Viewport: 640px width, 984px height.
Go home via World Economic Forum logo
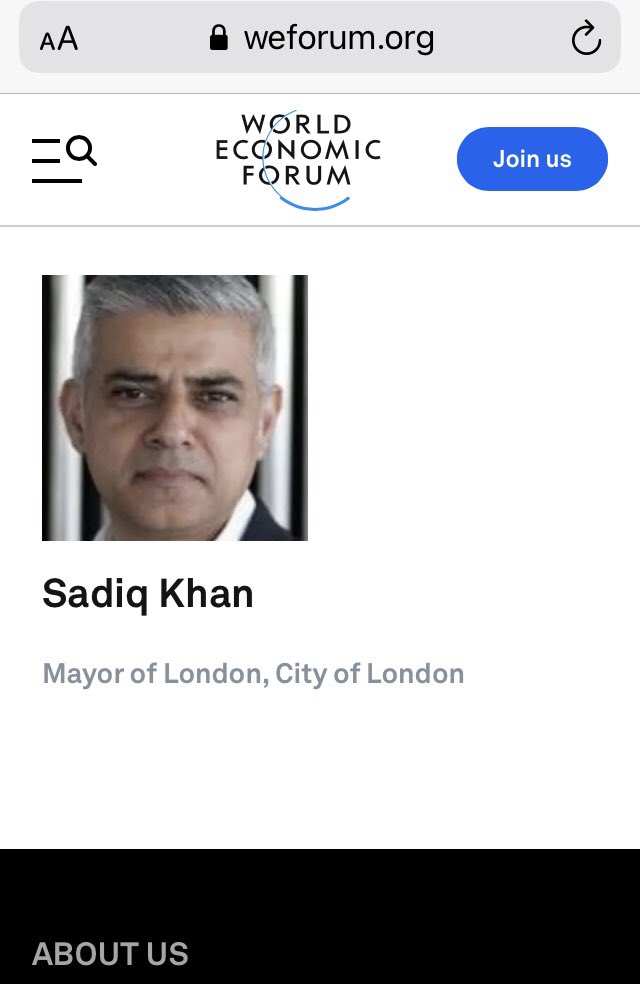point(297,159)
